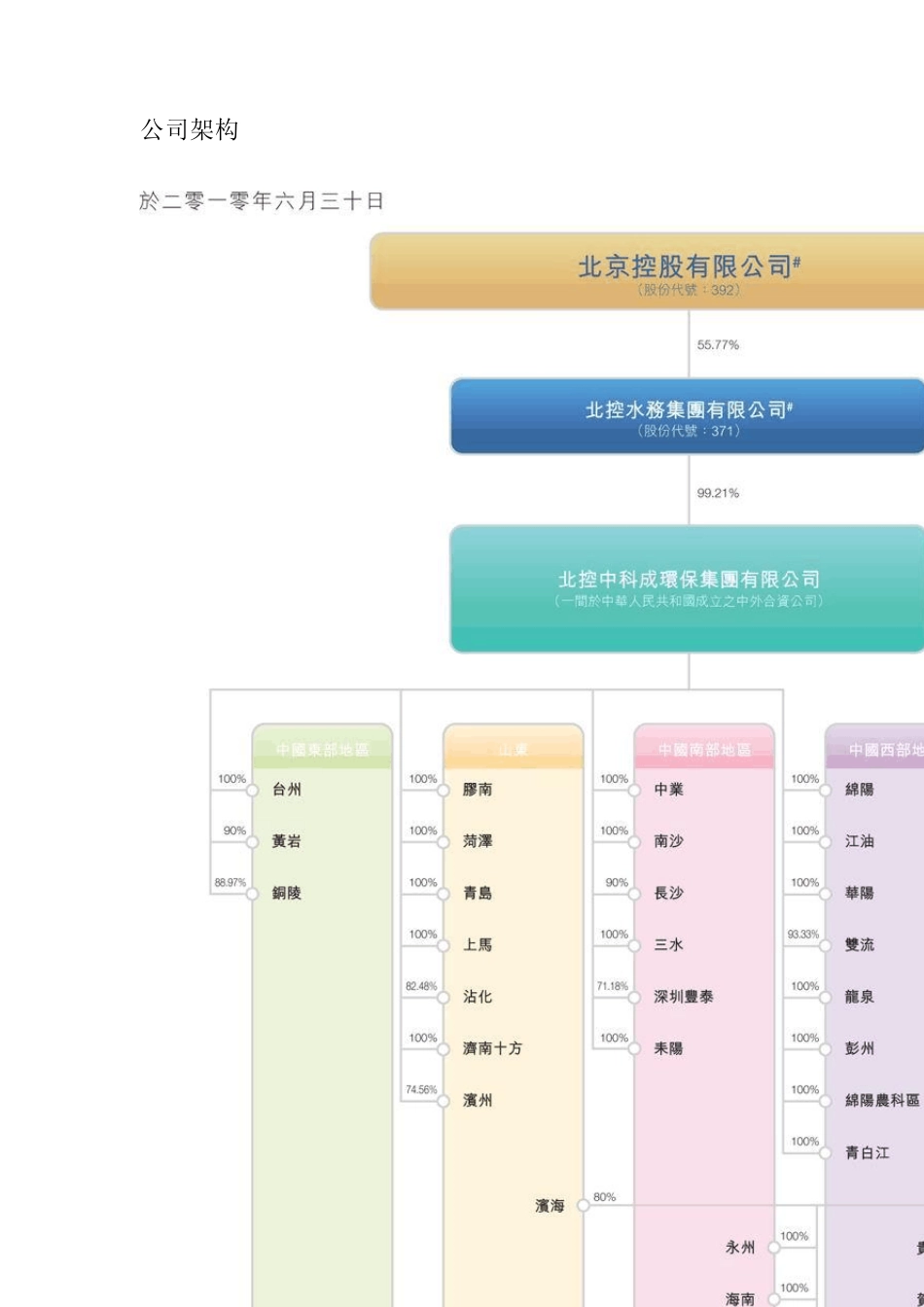This screenshot has height=1307, width=924.
Task: Click the 90% label beside 黃岩
Action: click(234, 830)
